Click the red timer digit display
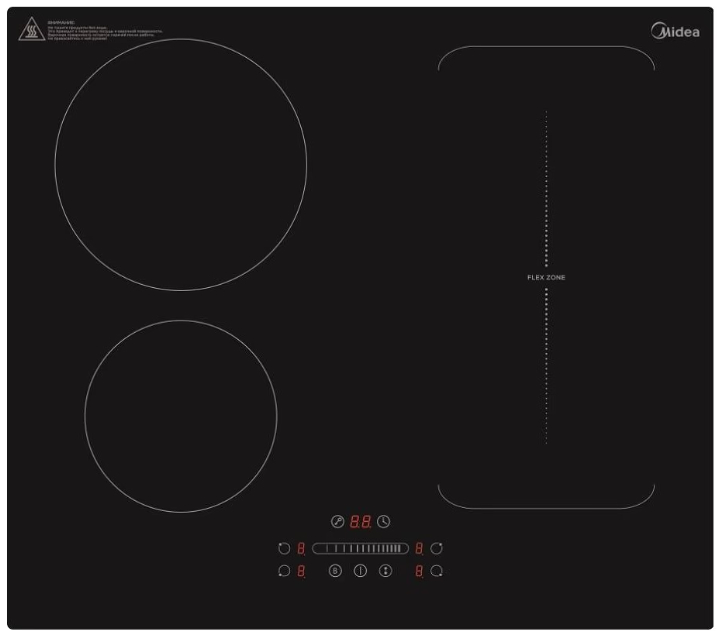Screen dimensions: 719x635 tap(360, 521)
